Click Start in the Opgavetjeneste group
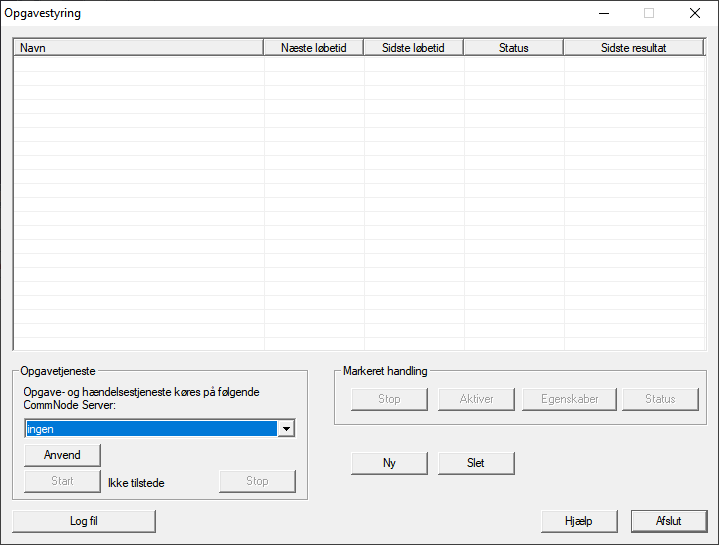This screenshot has width=719, height=545. (62, 481)
